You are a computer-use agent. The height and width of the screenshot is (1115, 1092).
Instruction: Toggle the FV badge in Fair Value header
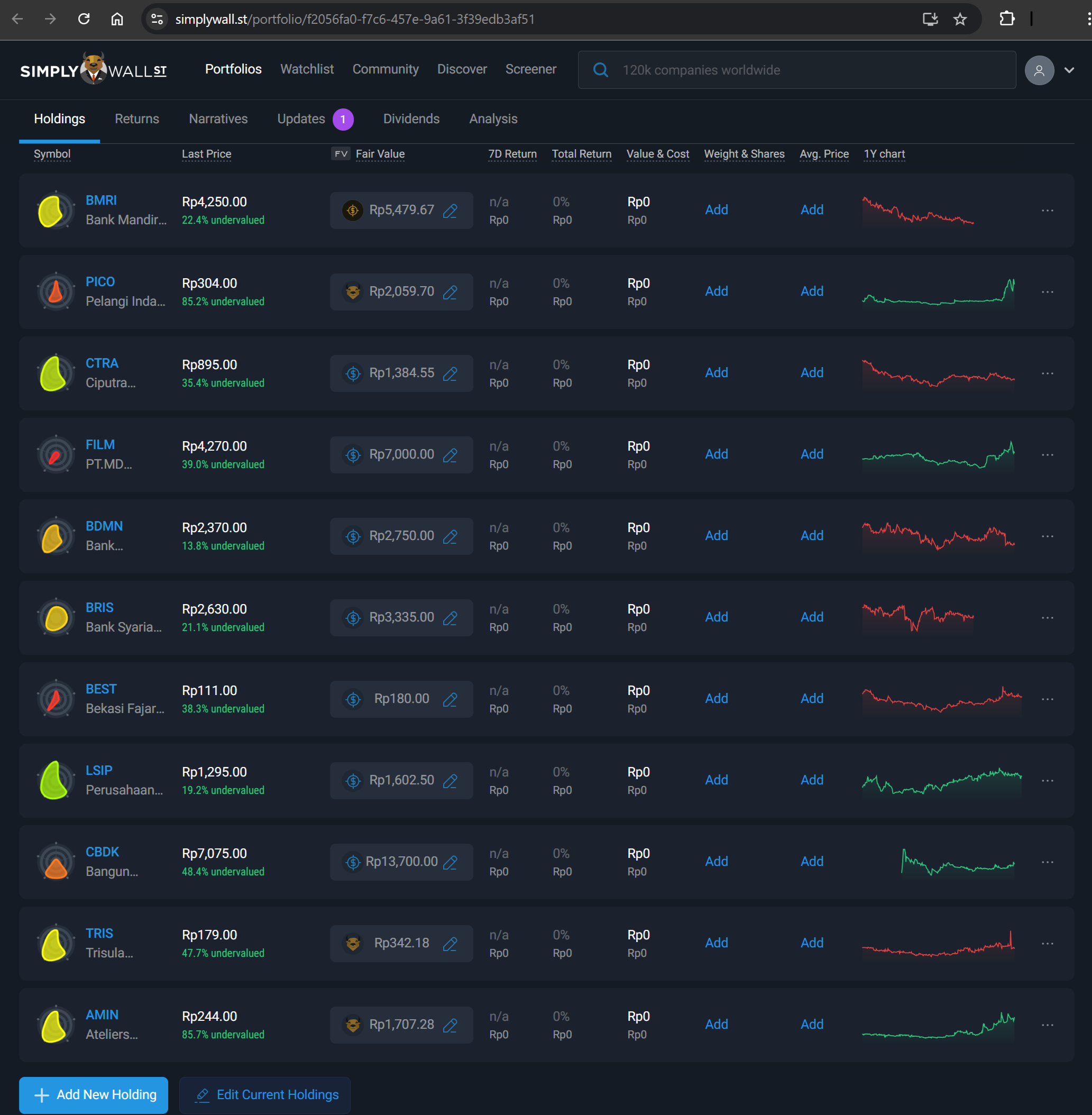340,154
